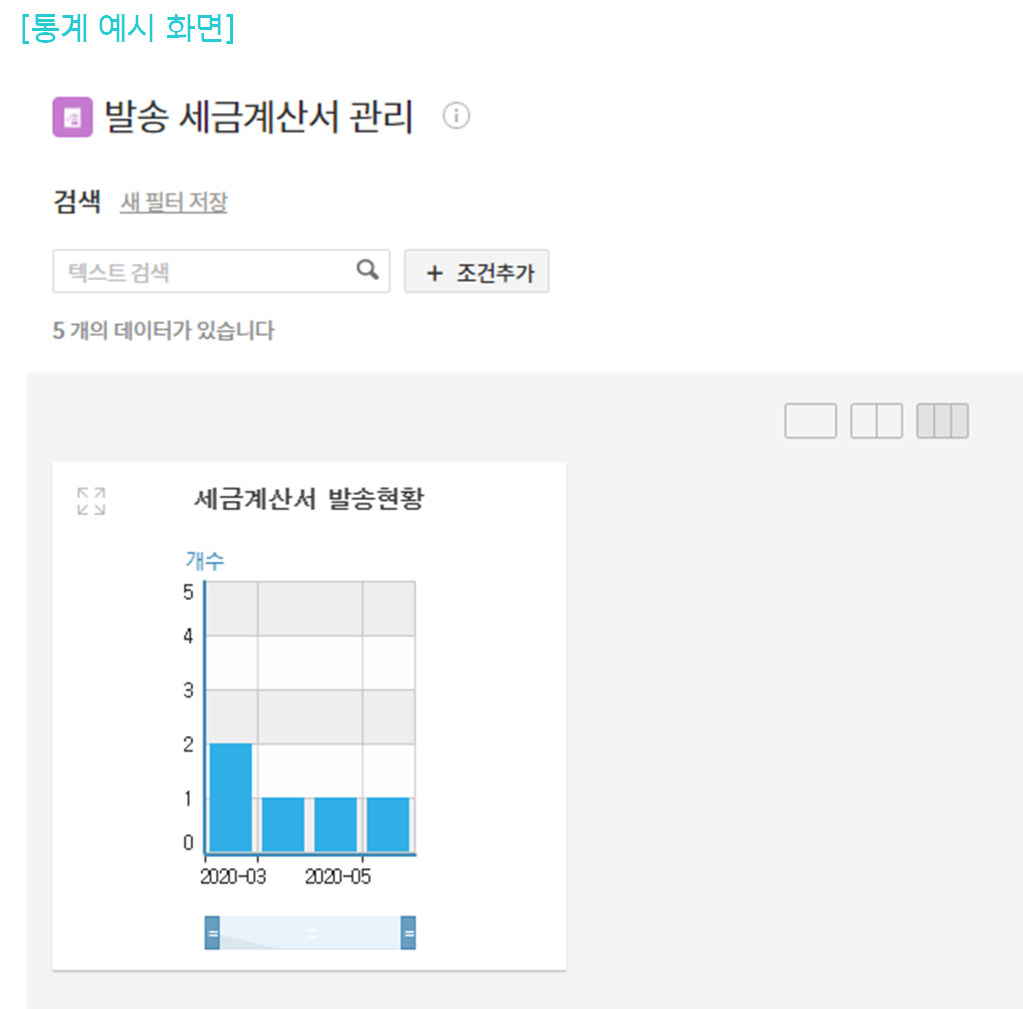This screenshot has width=1023, height=1009.
Task: Click the purple tax invoice app icon
Action: (72, 117)
